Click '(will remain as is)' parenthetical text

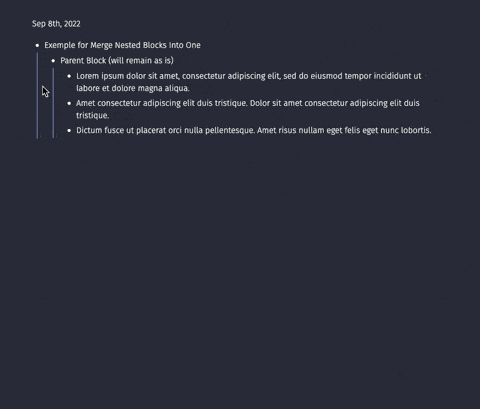[x=141, y=60]
